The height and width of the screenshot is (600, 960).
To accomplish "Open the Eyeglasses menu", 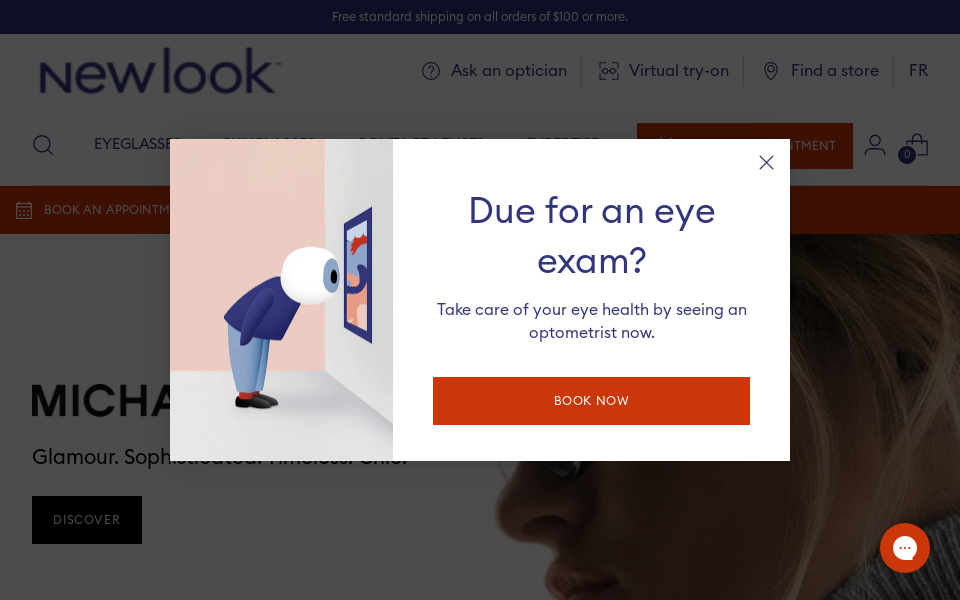I will [x=133, y=145].
